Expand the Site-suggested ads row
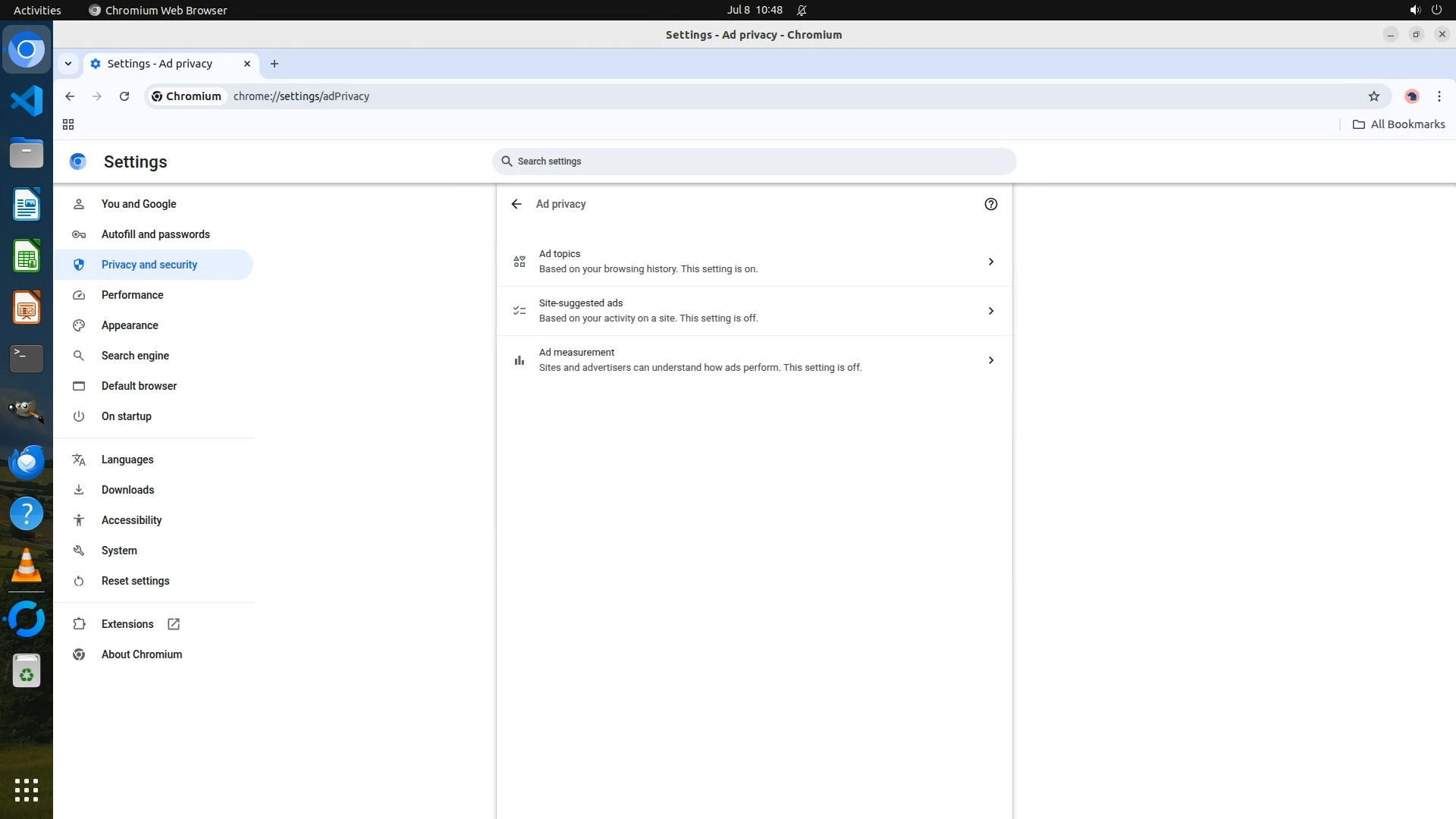Viewport: 1456px width, 819px height. (x=754, y=311)
